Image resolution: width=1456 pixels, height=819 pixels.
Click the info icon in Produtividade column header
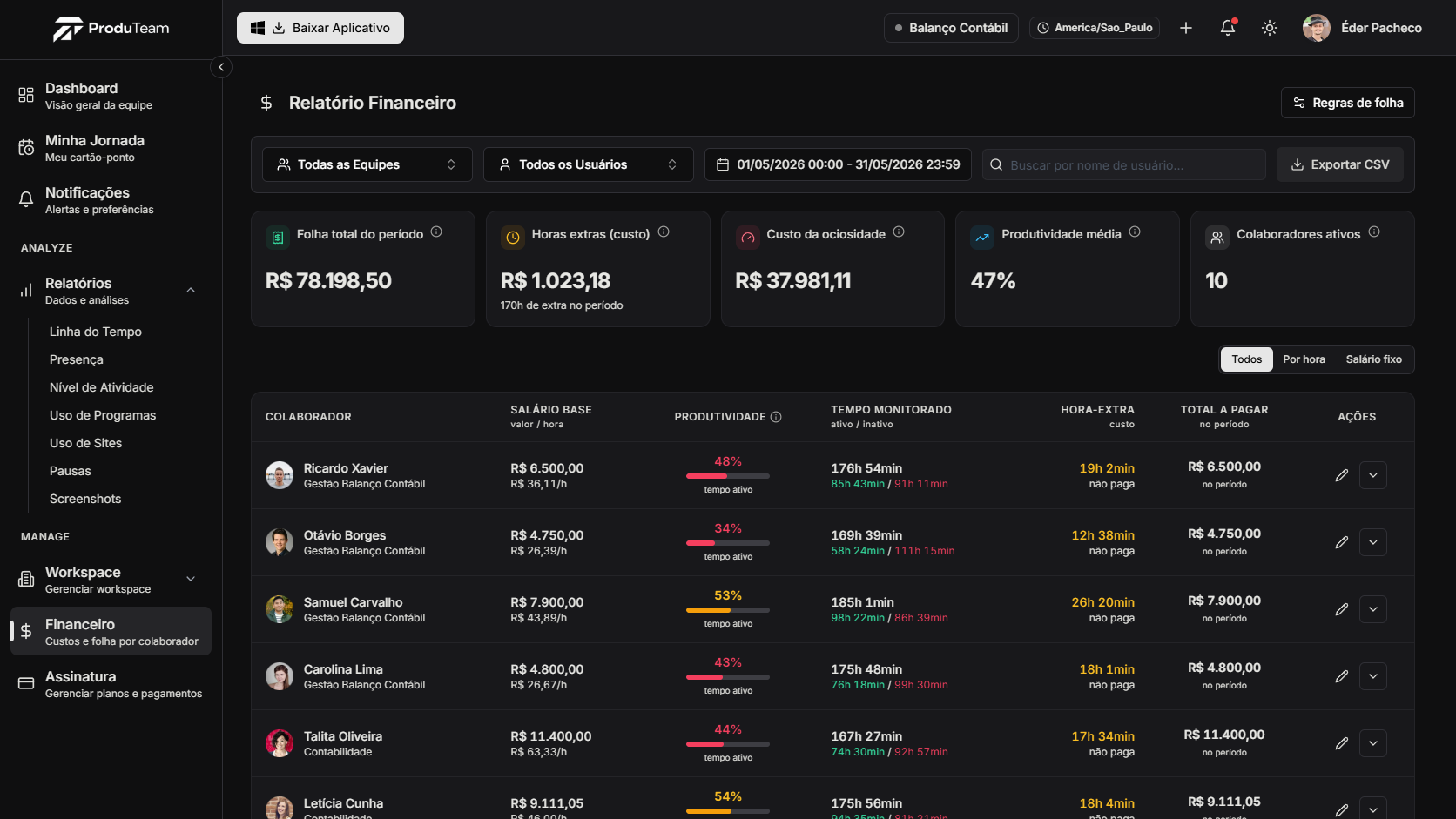tap(776, 417)
